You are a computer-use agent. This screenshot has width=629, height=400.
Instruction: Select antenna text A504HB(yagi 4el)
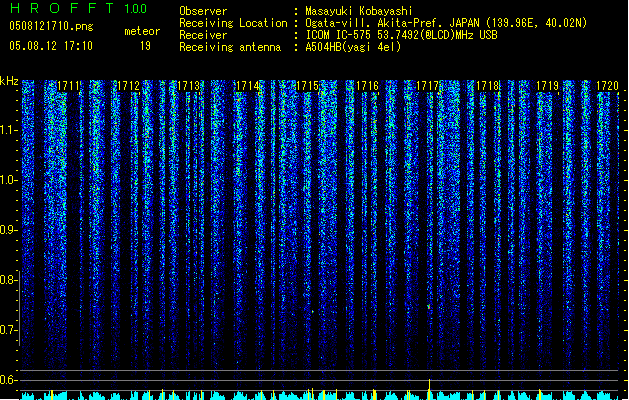[353, 47]
